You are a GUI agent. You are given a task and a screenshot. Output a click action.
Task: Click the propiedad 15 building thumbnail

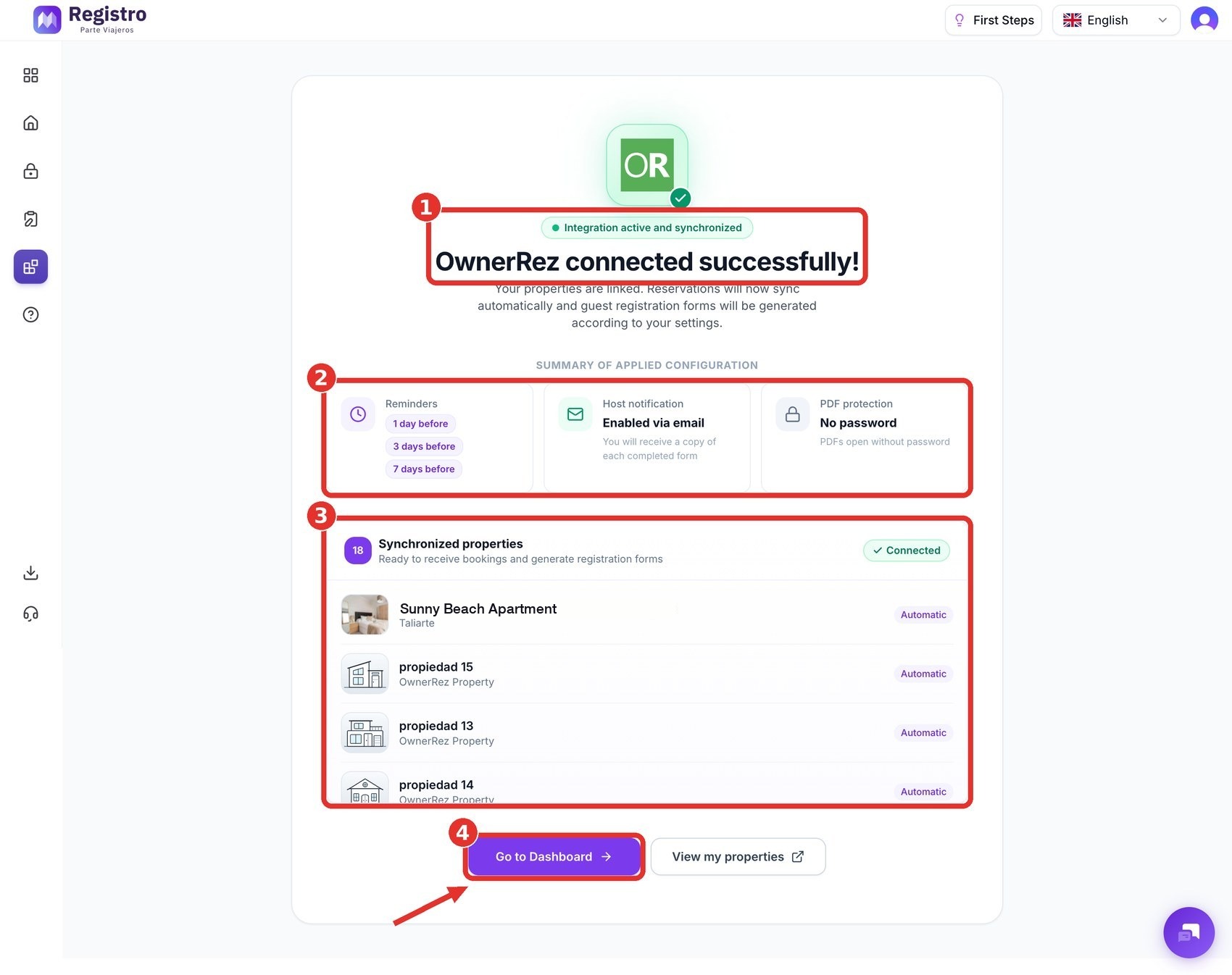coord(365,674)
